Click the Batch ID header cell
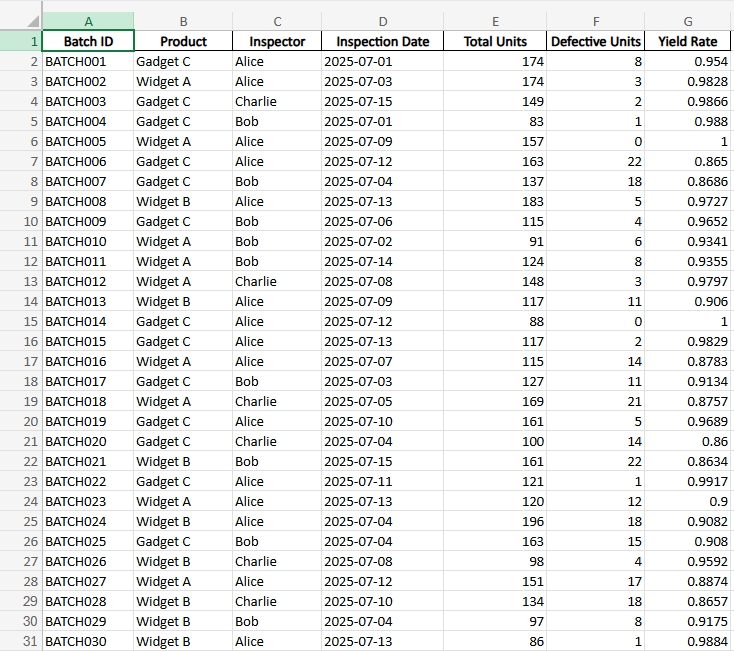The height and width of the screenshot is (651, 734). pos(88,41)
